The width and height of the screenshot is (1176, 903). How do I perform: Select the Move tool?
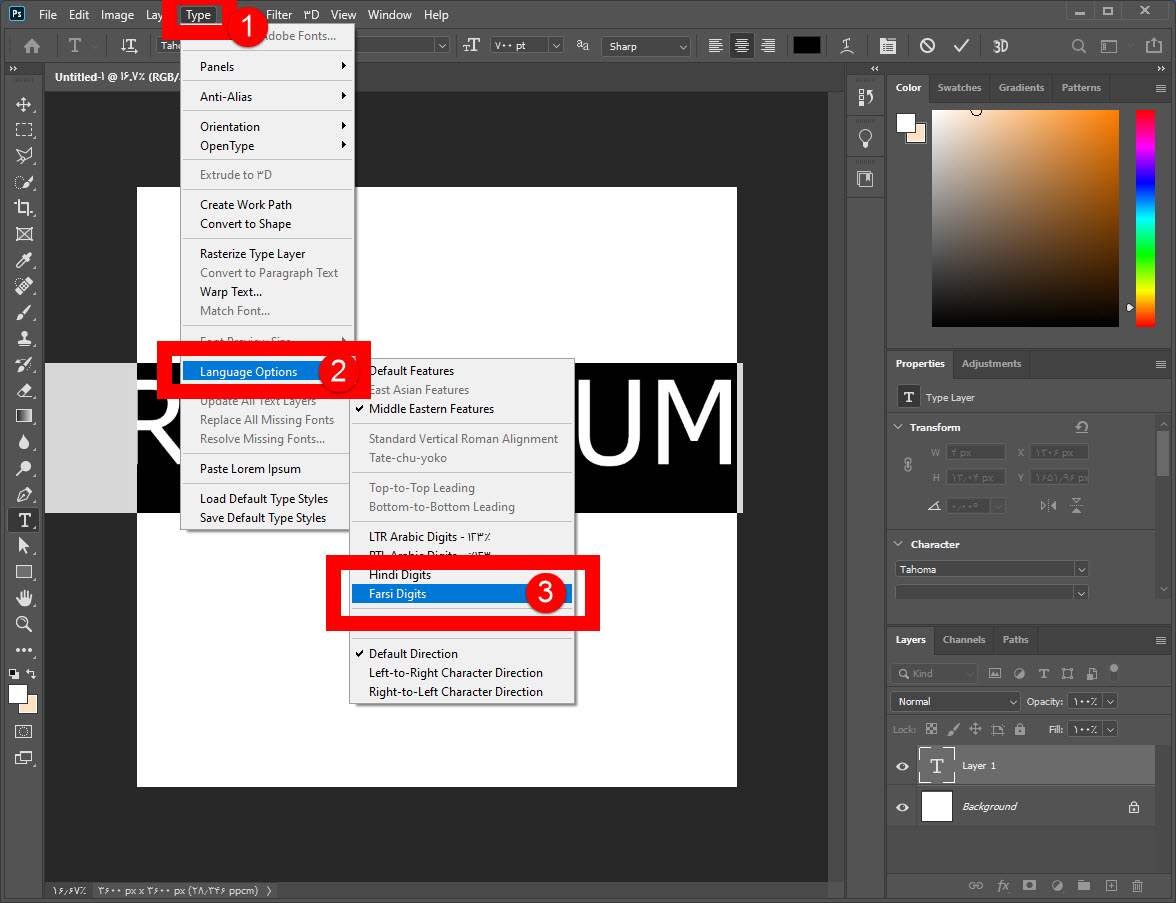[24, 105]
